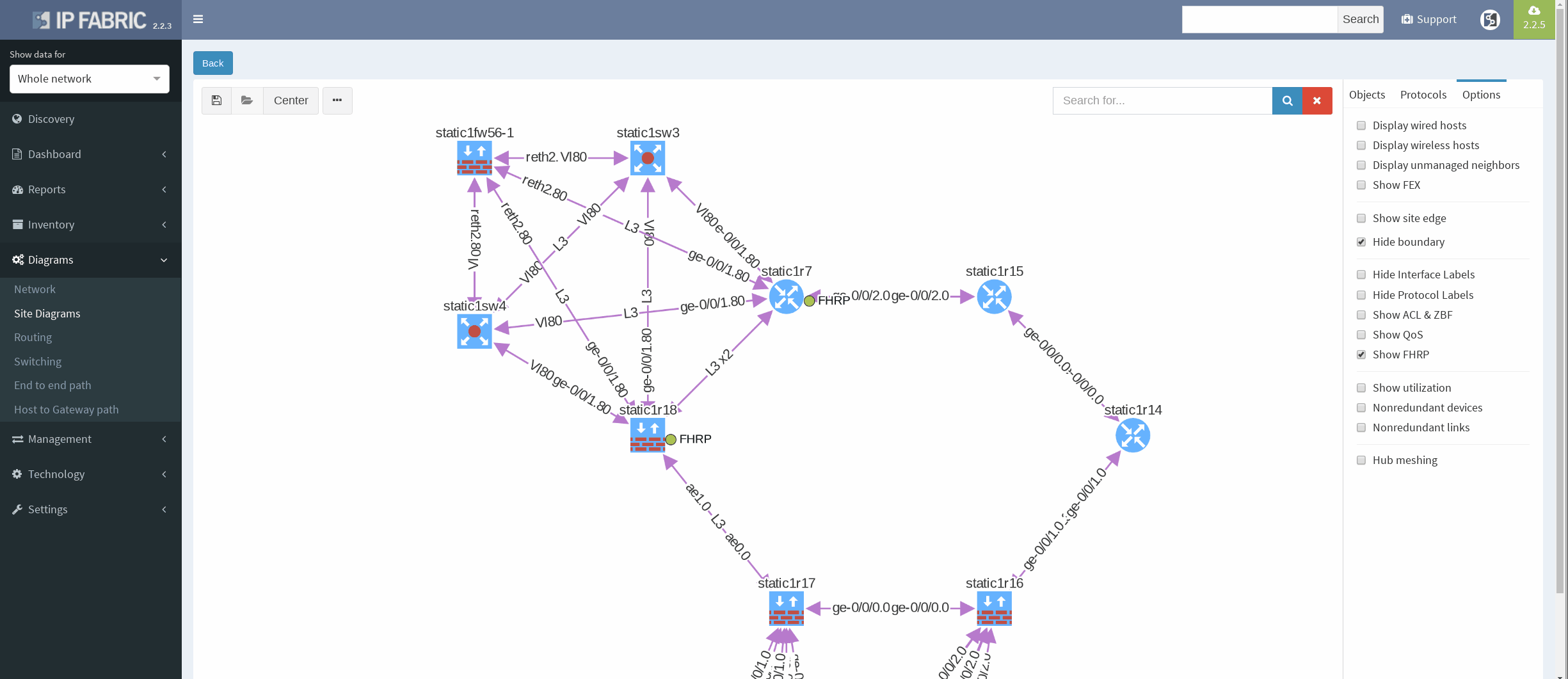Click the static1sw3 switch node

648,158
